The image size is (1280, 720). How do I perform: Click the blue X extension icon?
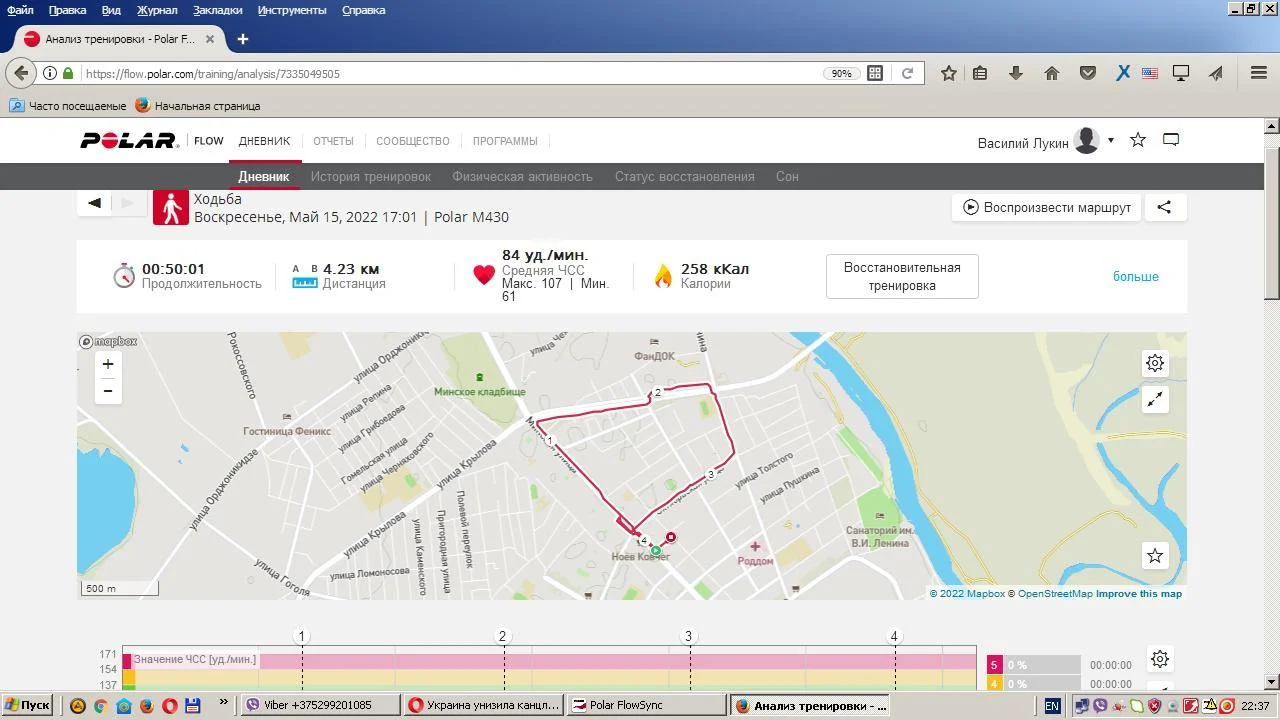(1123, 73)
